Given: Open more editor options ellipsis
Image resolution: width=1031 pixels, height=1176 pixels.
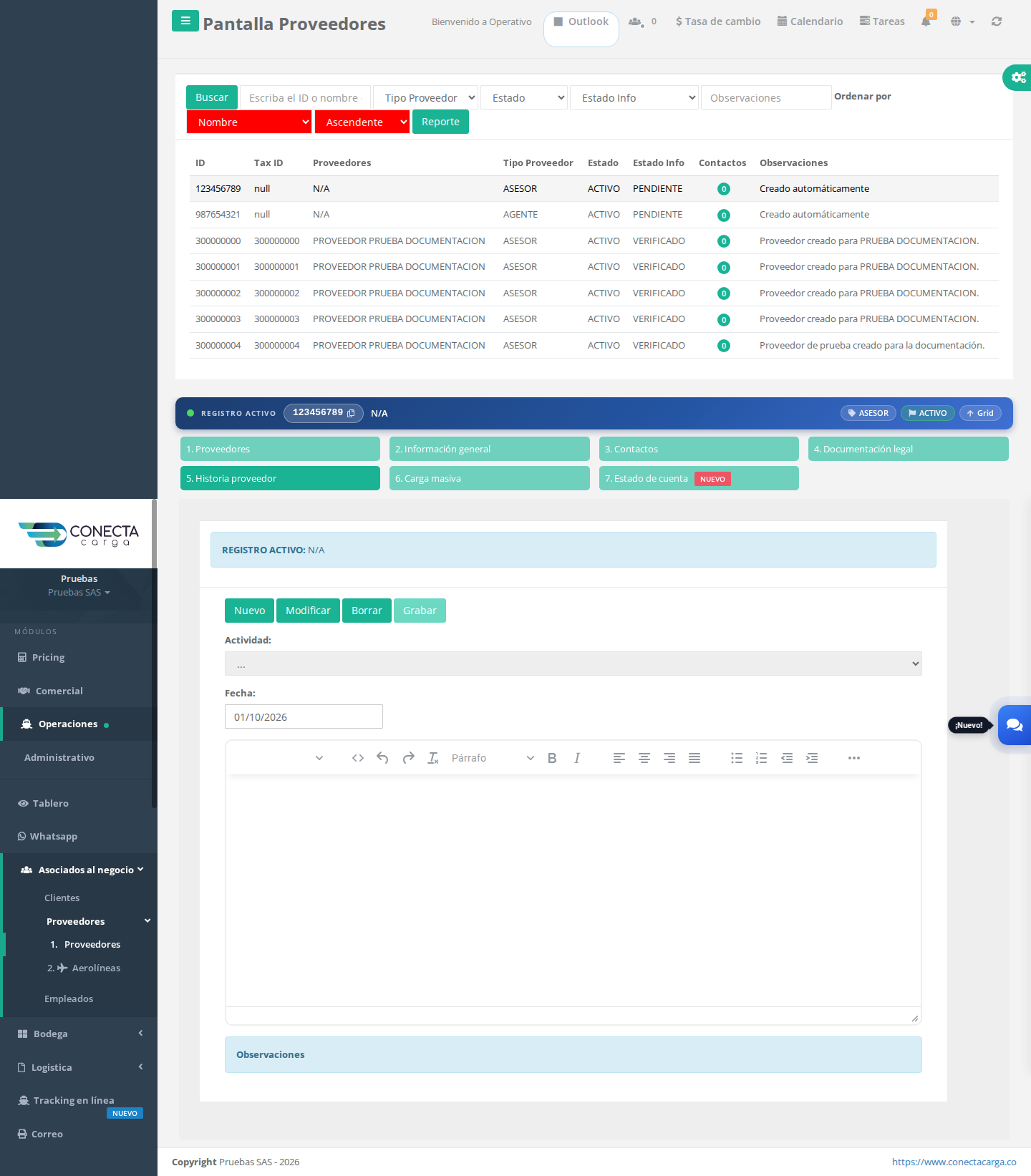Looking at the screenshot, I should (x=854, y=758).
